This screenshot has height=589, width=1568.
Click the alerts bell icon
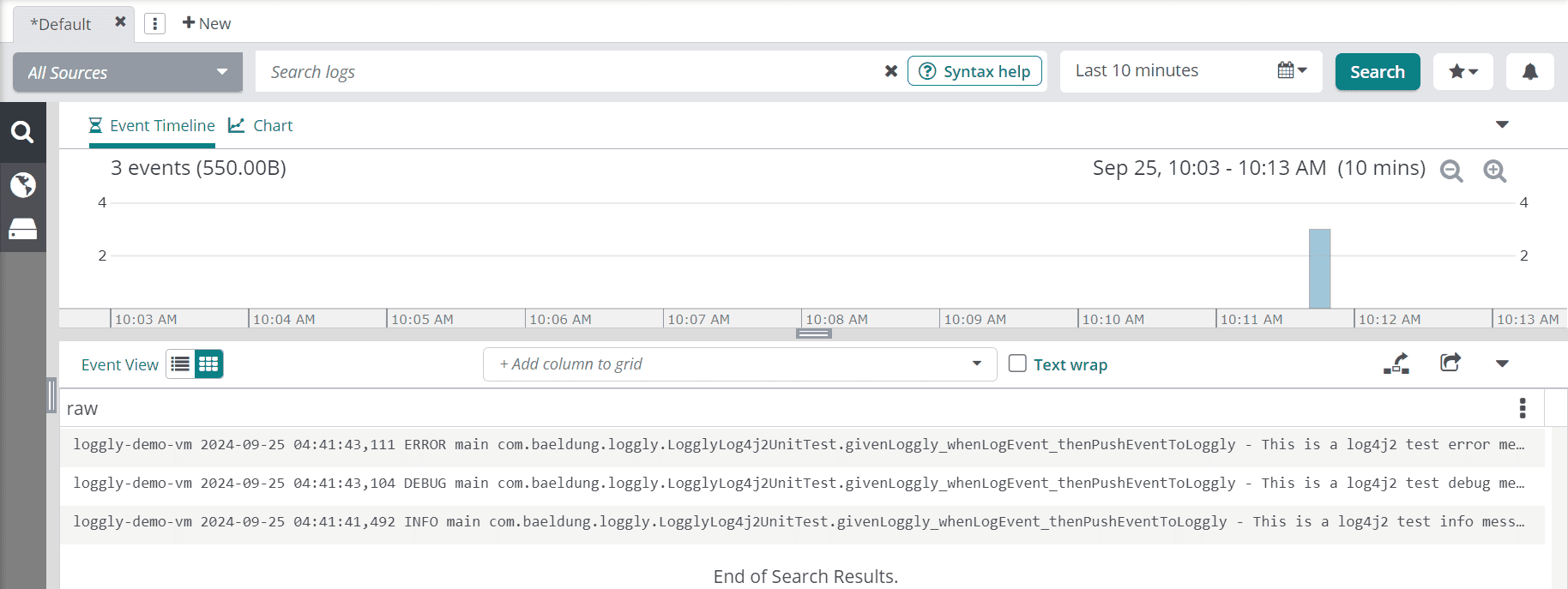tap(1529, 72)
